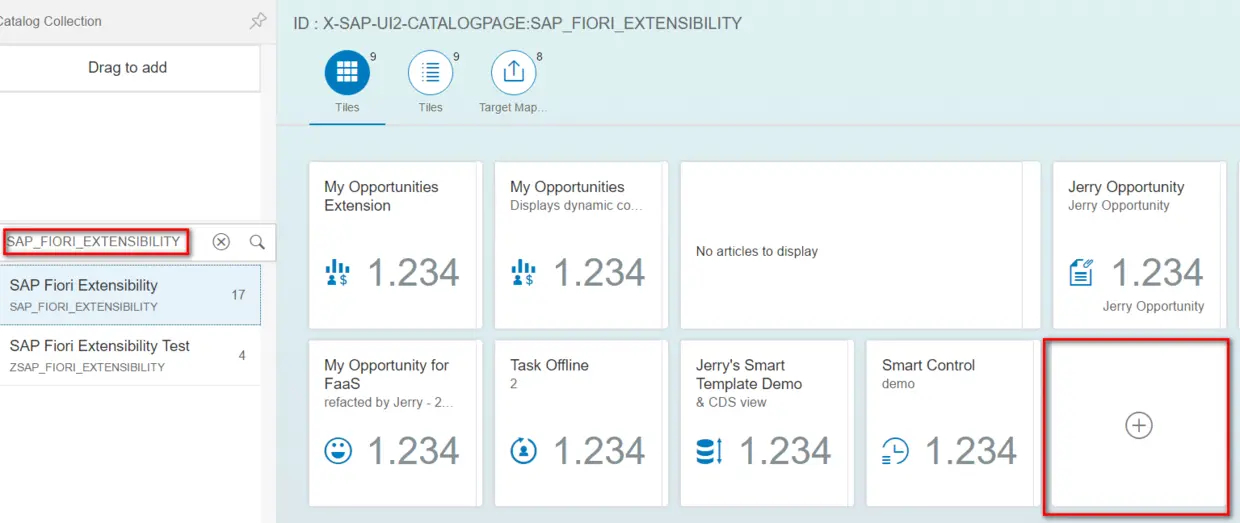Select SAP Fiori Extensibility catalog
Viewport: 1240px width, 523px height.
[130, 295]
